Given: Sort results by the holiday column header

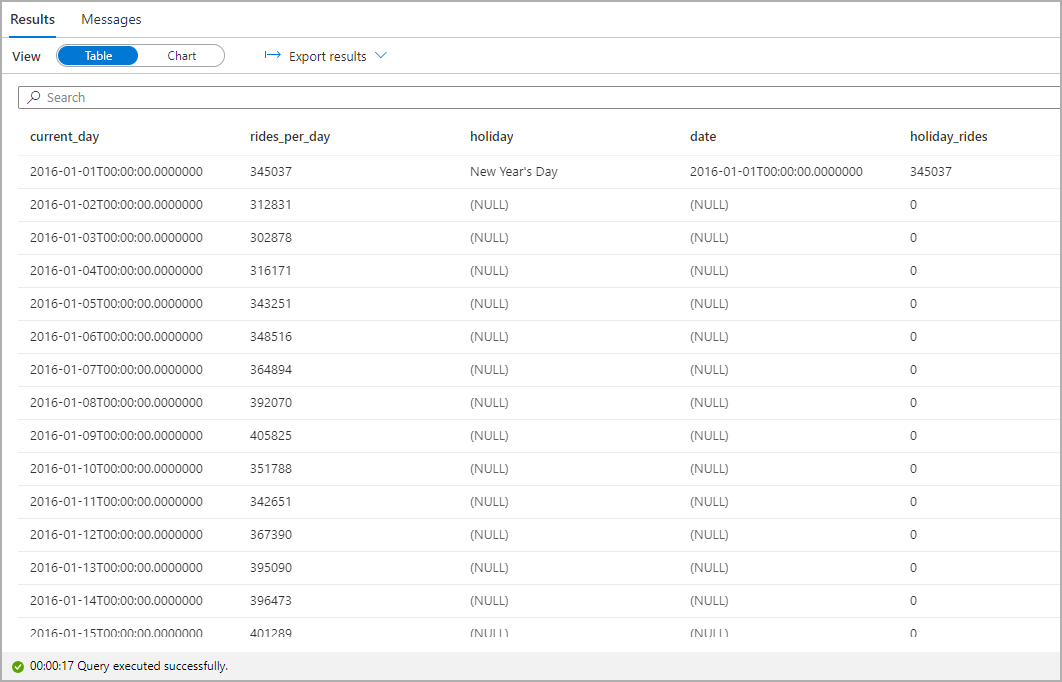Looking at the screenshot, I should (490, 136).
